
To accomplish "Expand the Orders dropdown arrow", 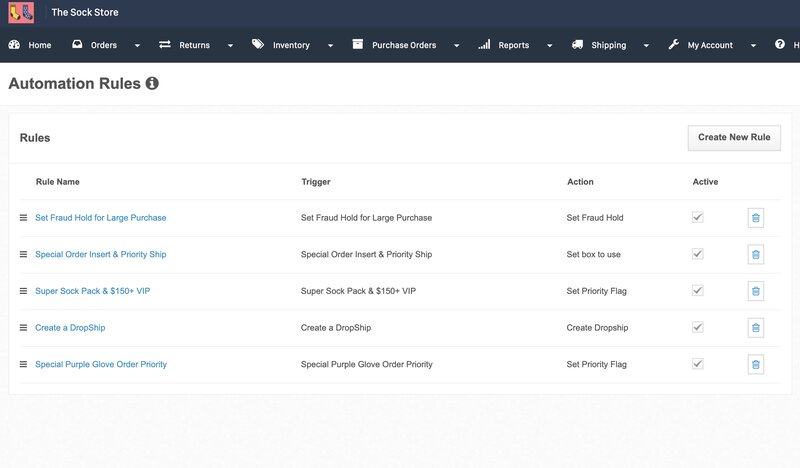I will 137,46.
